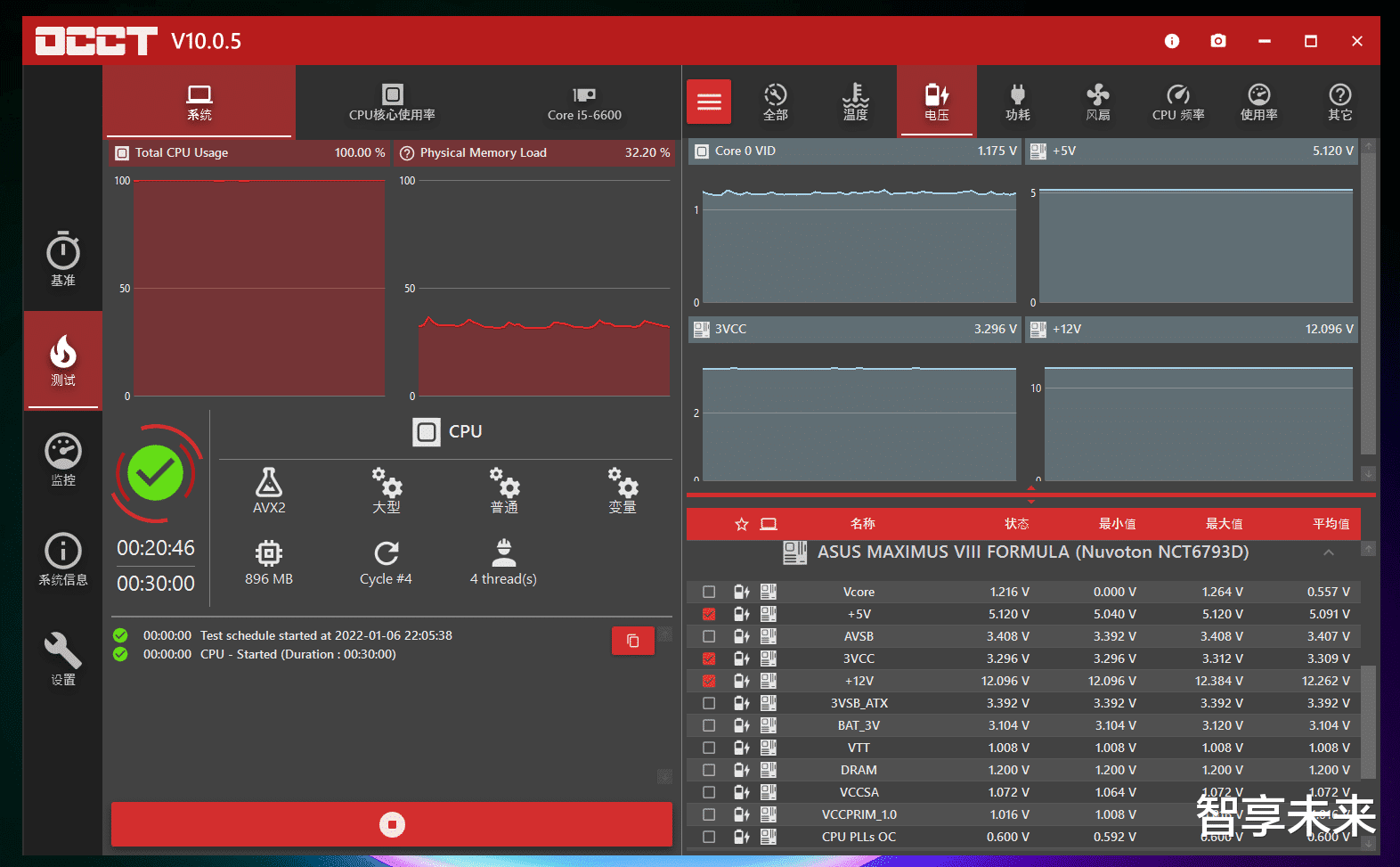Click the green checkmark status indicator

point(156,473)
